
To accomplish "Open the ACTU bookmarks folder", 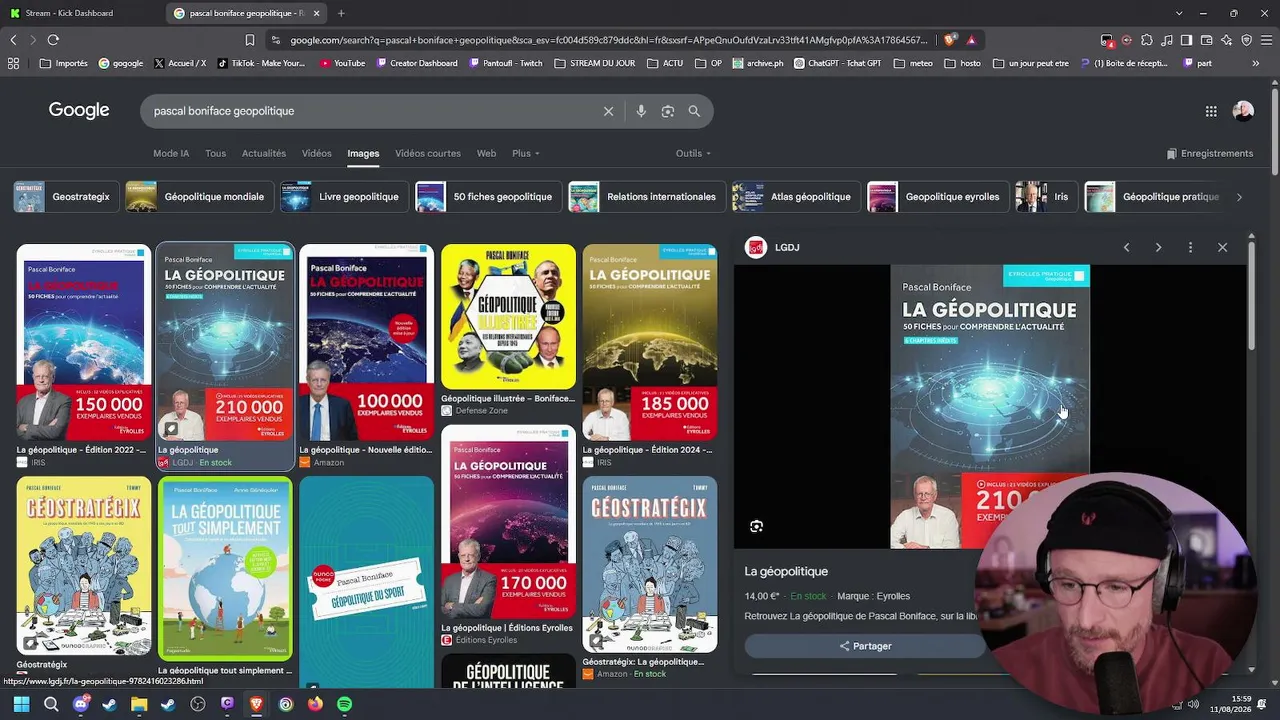I will (x=665, y=63).
